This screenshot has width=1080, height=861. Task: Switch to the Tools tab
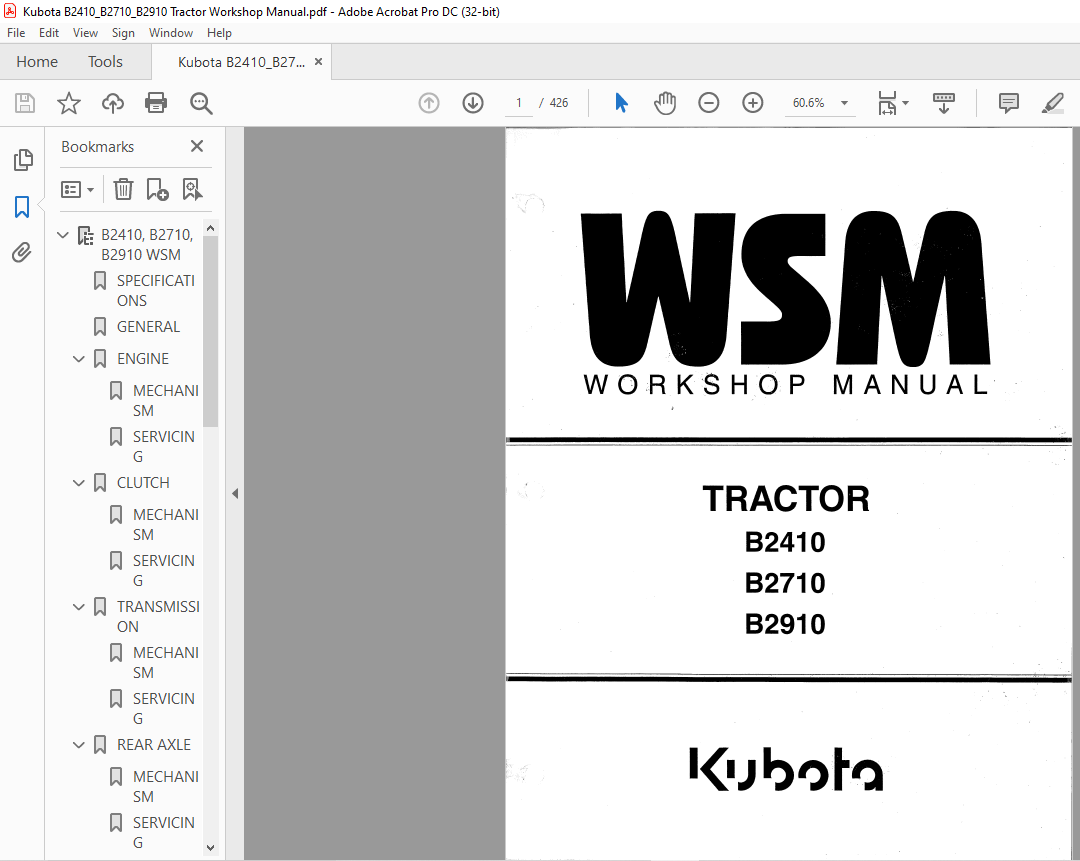(105, 62)
